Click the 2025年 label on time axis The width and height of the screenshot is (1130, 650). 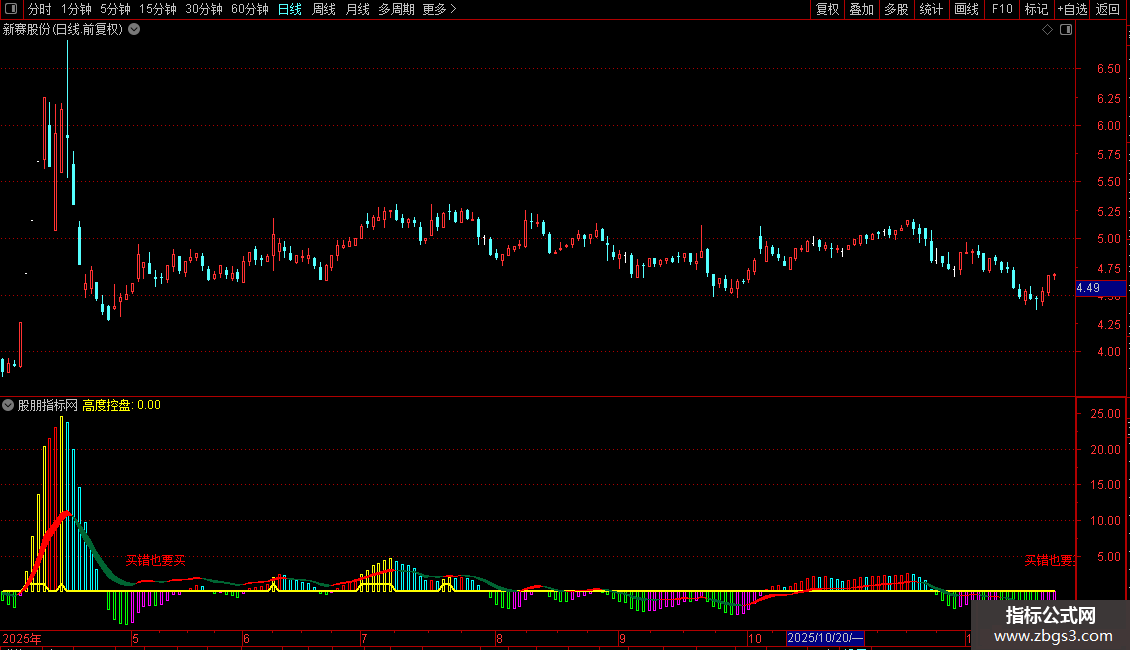point(22,638)
